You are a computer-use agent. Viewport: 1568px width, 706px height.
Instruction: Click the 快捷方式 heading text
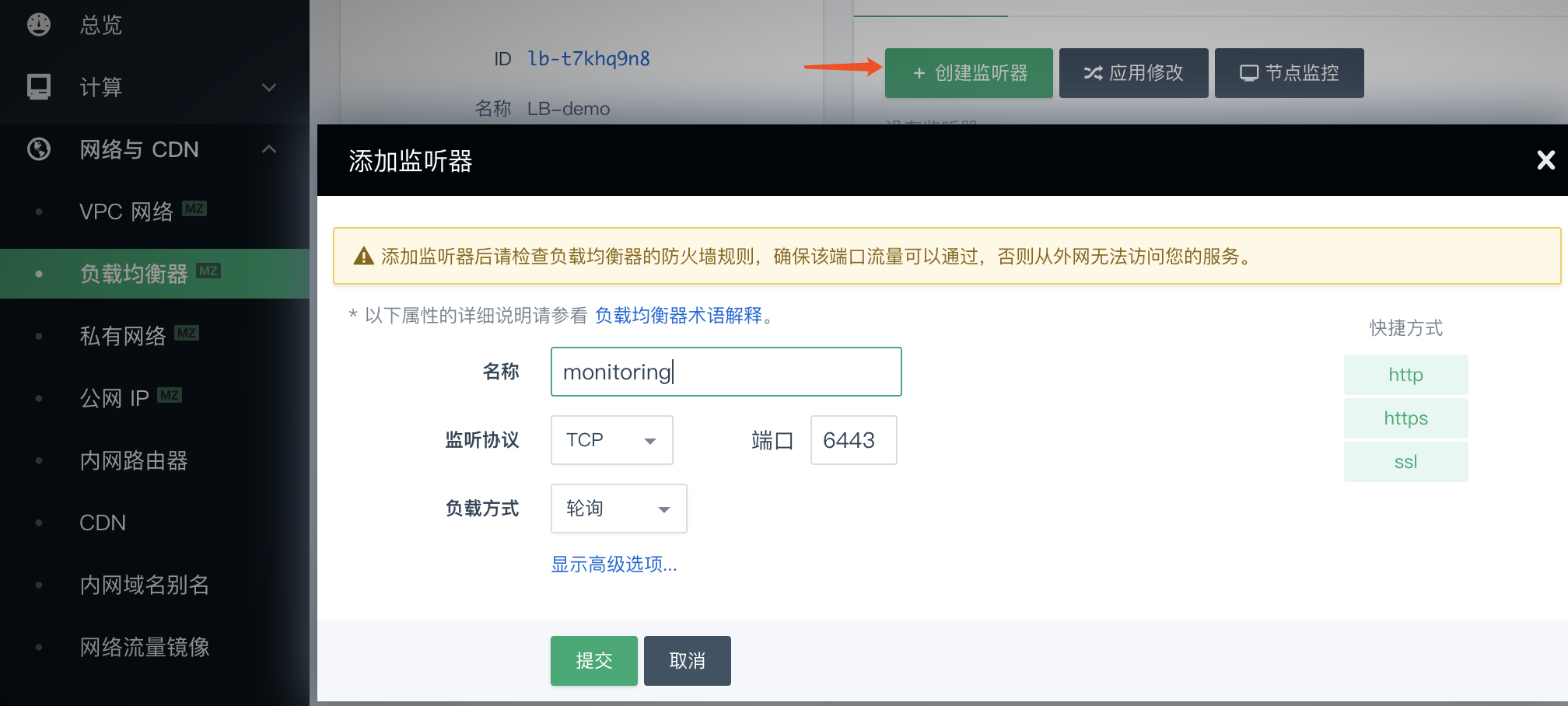click(1406, 328)
